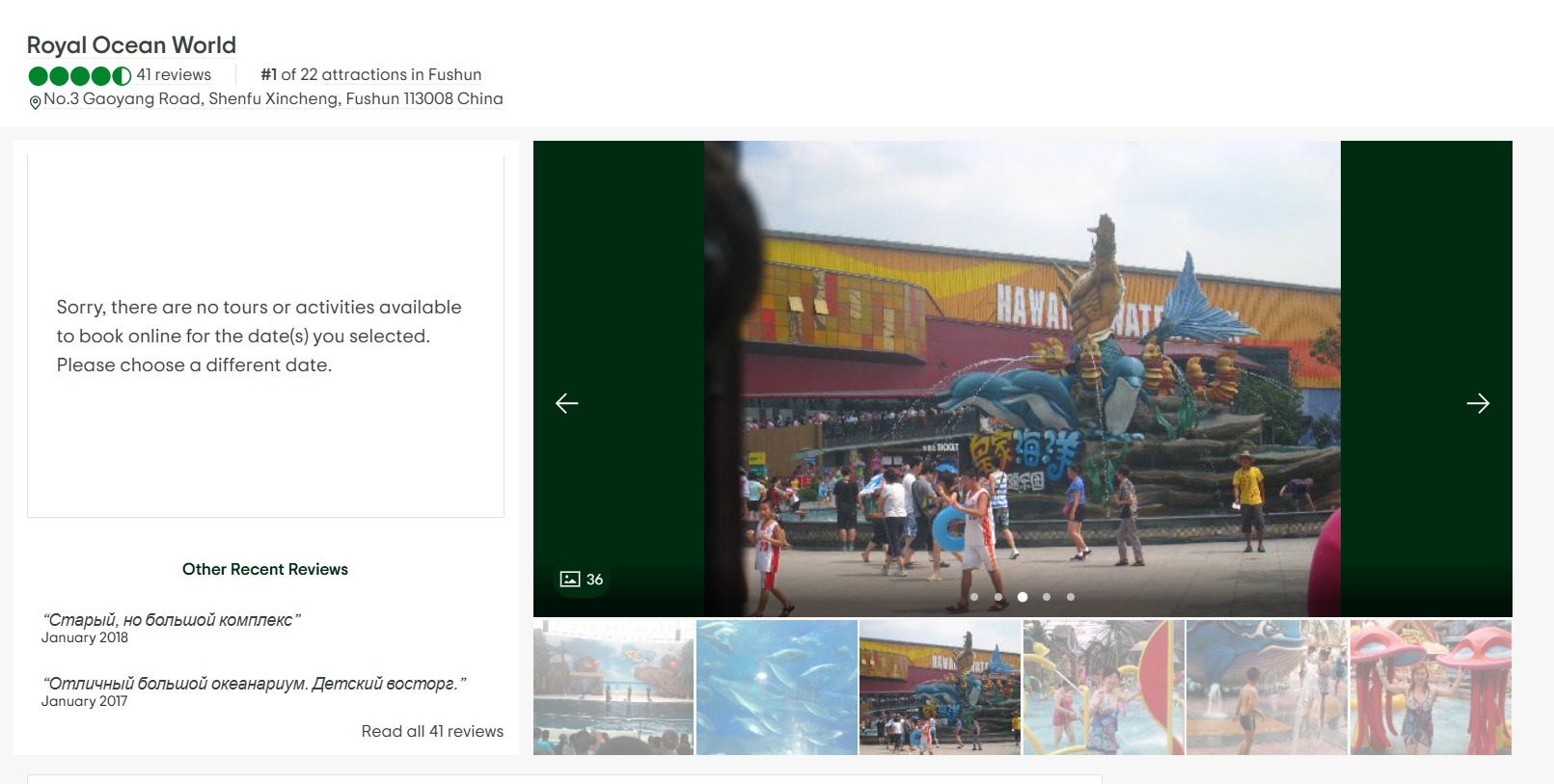
Task: Click the no tours available message
Action: tap(259, 336)
